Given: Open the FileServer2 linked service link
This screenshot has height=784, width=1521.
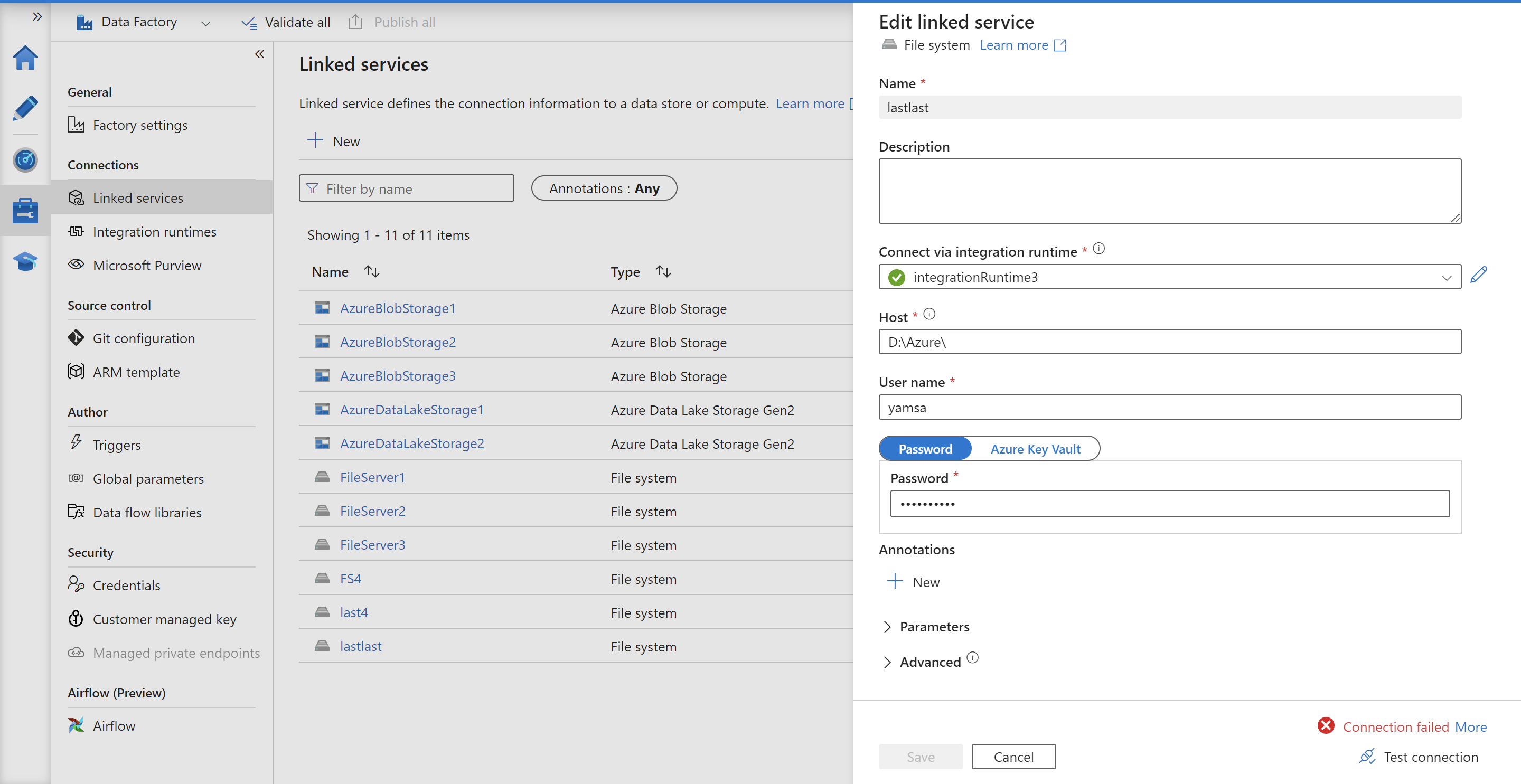Looking at the screenshot, I should [372, 511].
